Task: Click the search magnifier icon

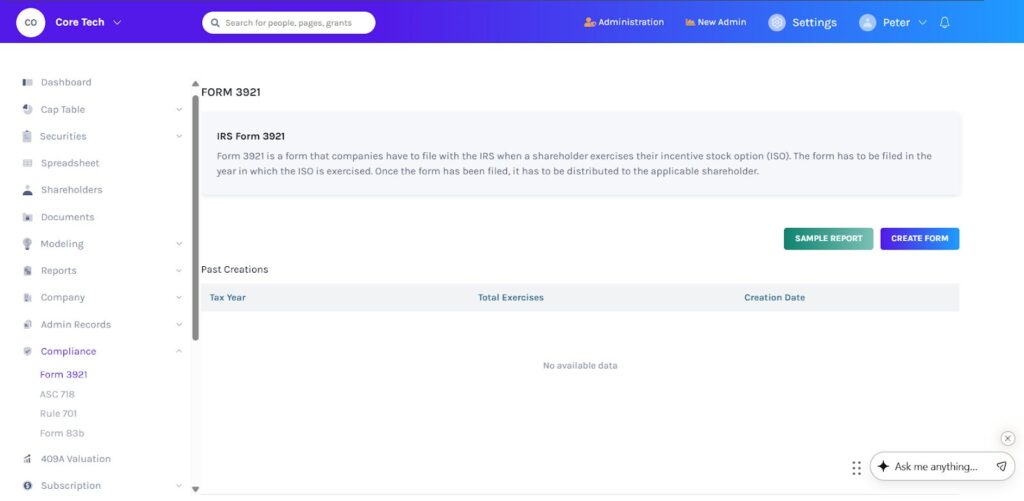Action: [x=216, y=23]
